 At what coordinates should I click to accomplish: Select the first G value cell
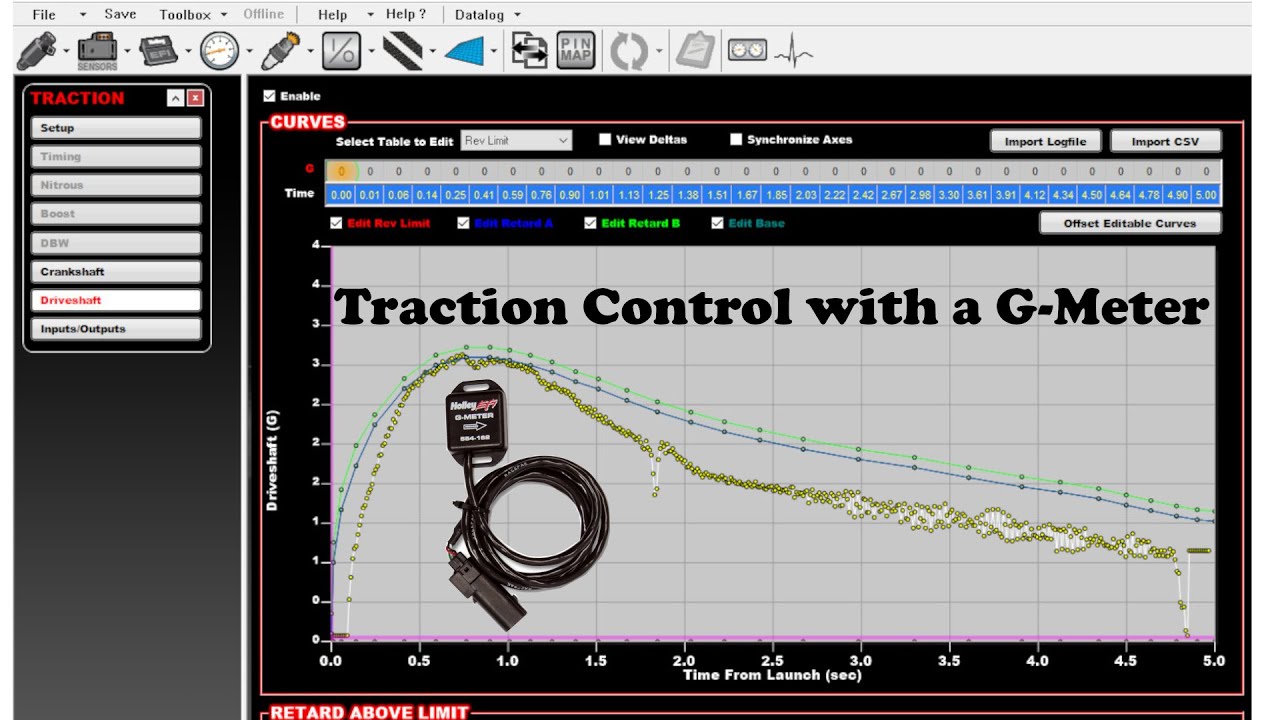(341, 172)
